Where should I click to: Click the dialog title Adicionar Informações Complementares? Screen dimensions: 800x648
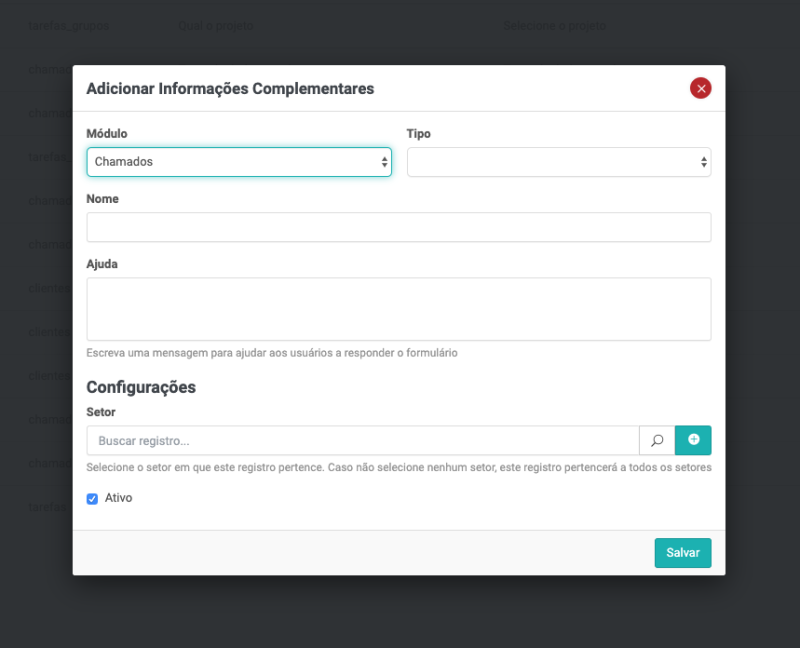click(x=230, y=89)
